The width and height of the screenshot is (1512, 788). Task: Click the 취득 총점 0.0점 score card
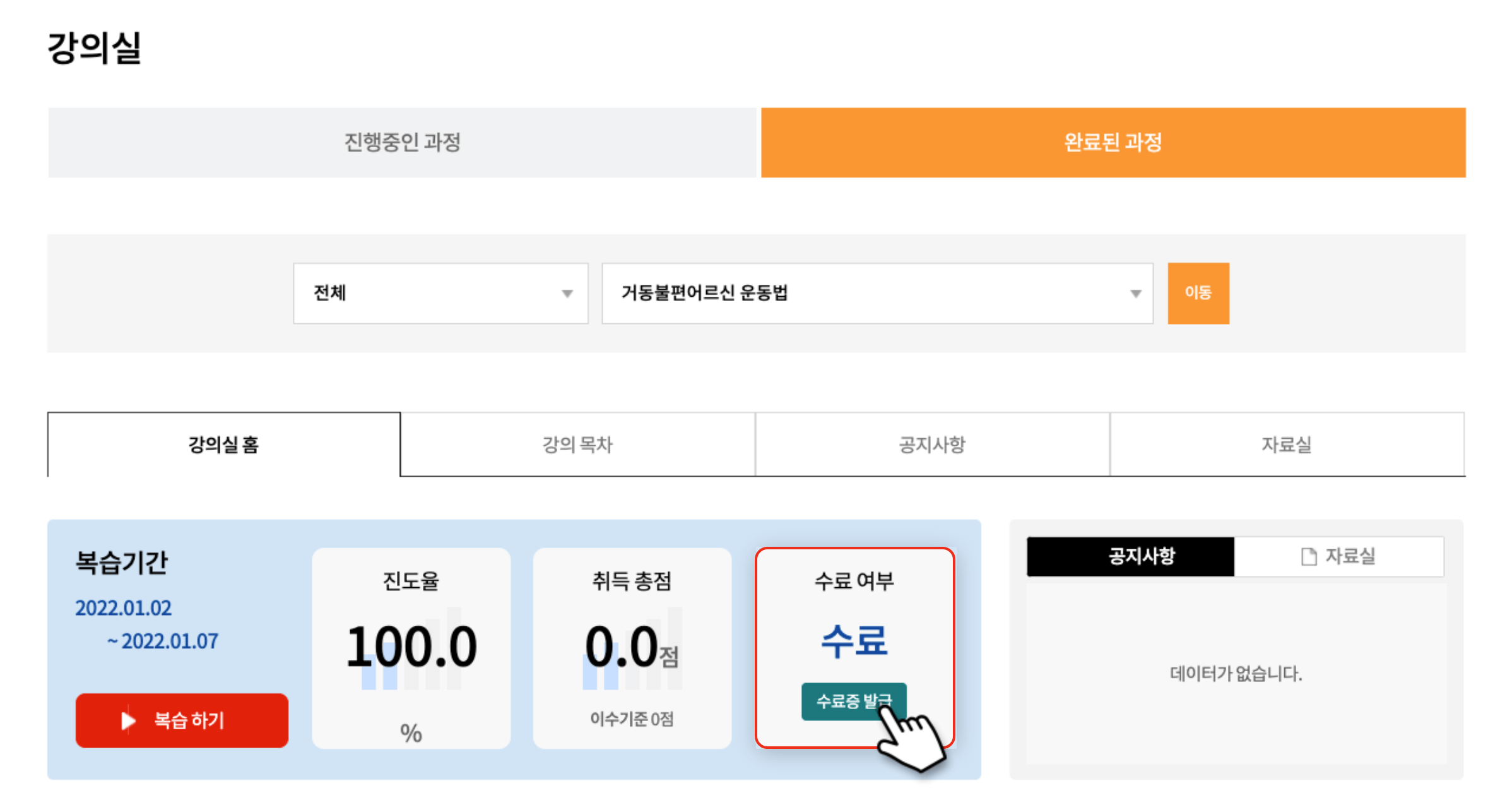click(632, 648)
